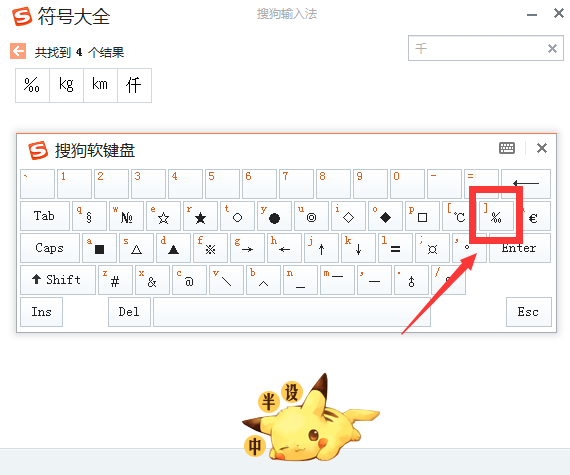Screen dimensions: 570x475
Task: Insert the ‰ symbol on the ] key
Action: click(x=496, y=216)
